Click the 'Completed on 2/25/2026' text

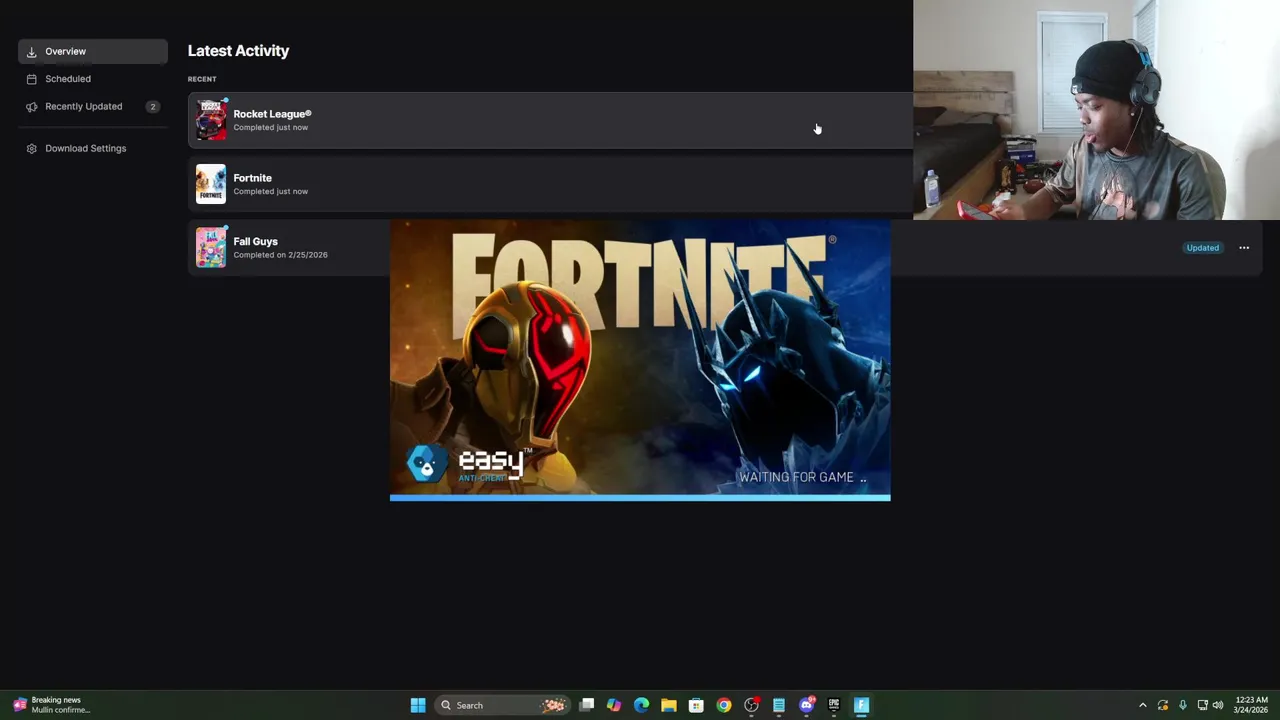pyautogui.click(x=280, y=255)
